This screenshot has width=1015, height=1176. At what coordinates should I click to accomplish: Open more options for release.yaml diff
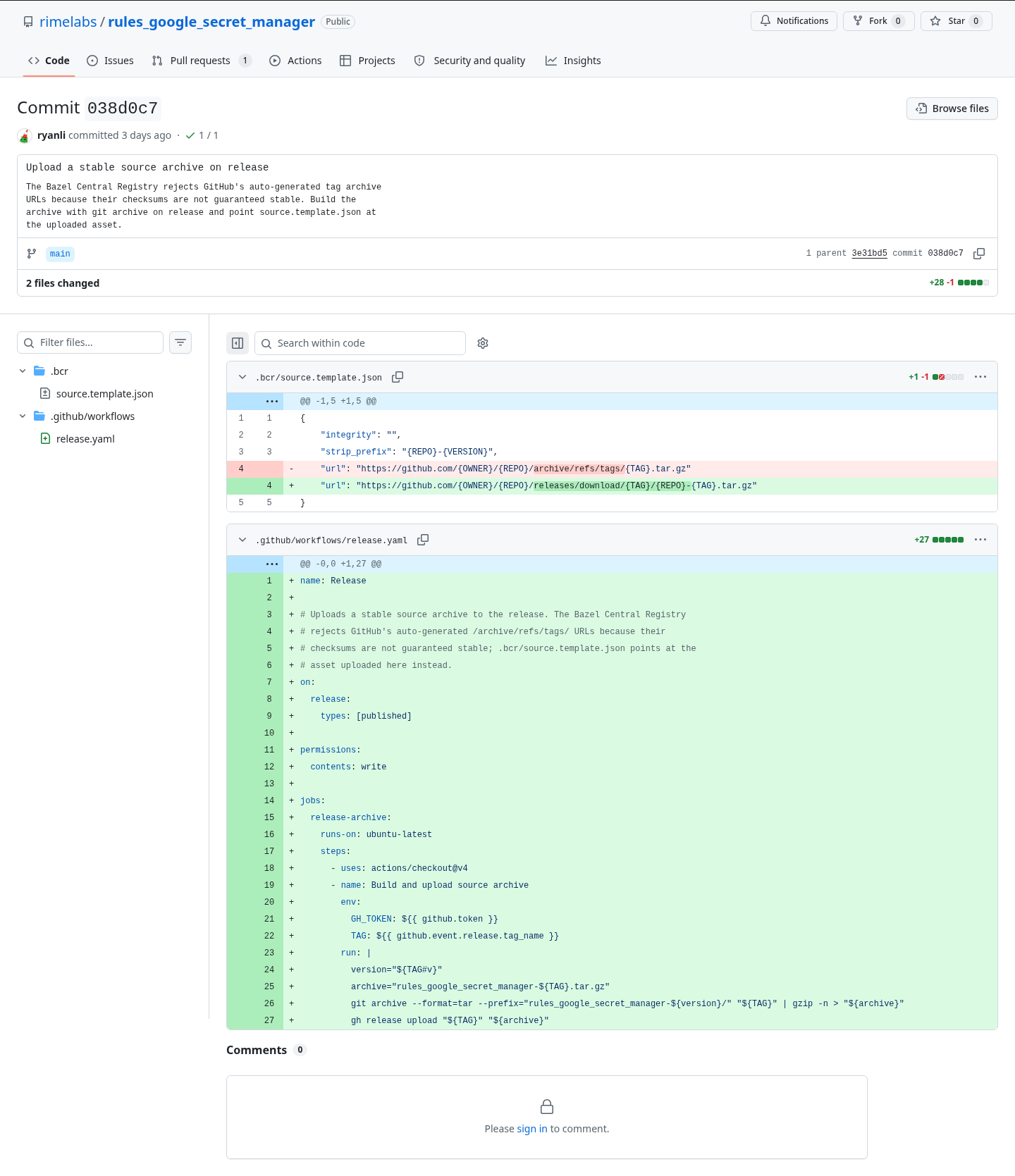pyautogui.click(x=980, y=540)
